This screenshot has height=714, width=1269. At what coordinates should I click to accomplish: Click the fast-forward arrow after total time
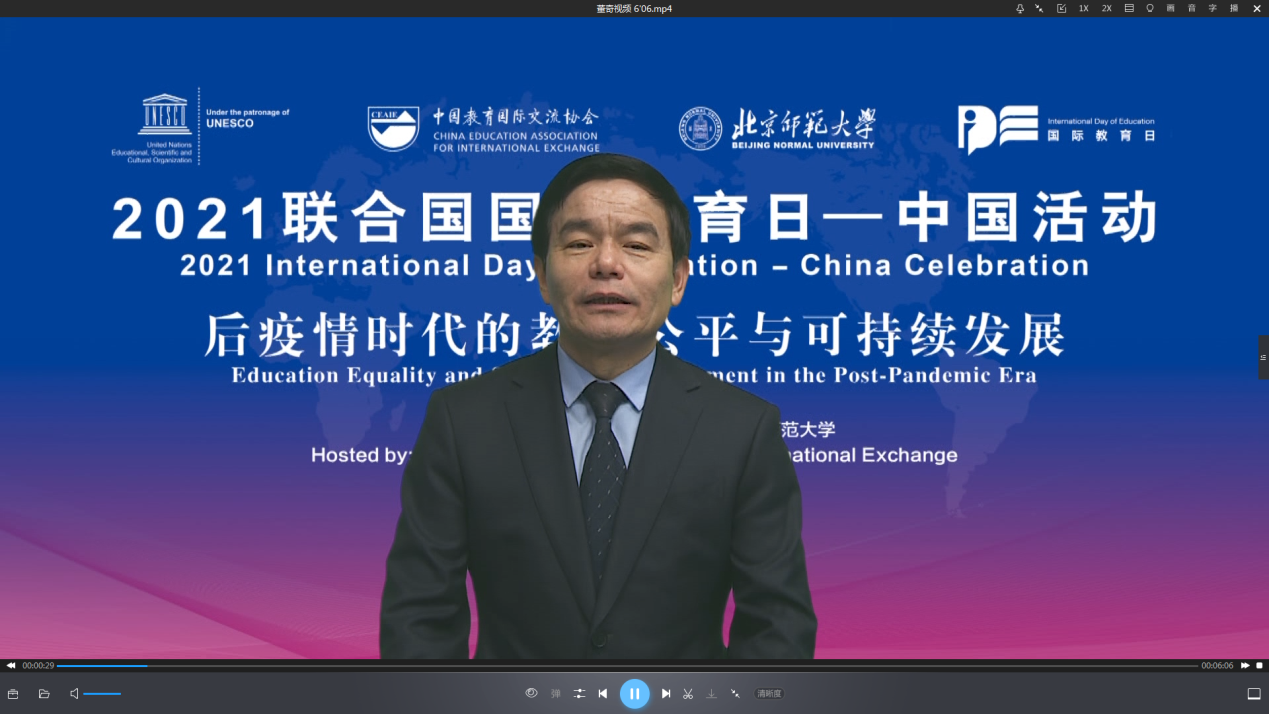pos(1245,666)
